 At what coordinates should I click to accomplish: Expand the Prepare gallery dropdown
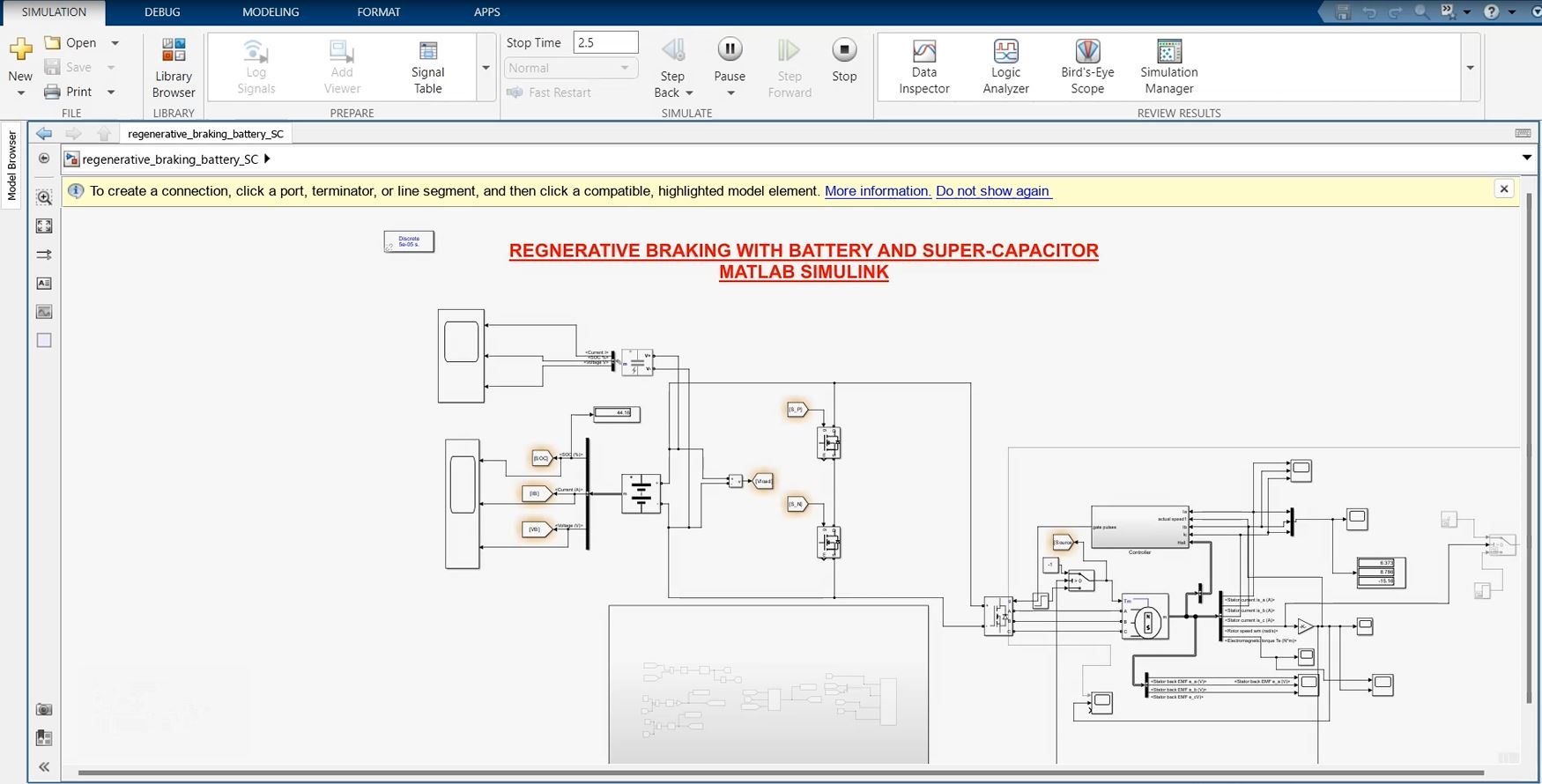pos(486,68)
